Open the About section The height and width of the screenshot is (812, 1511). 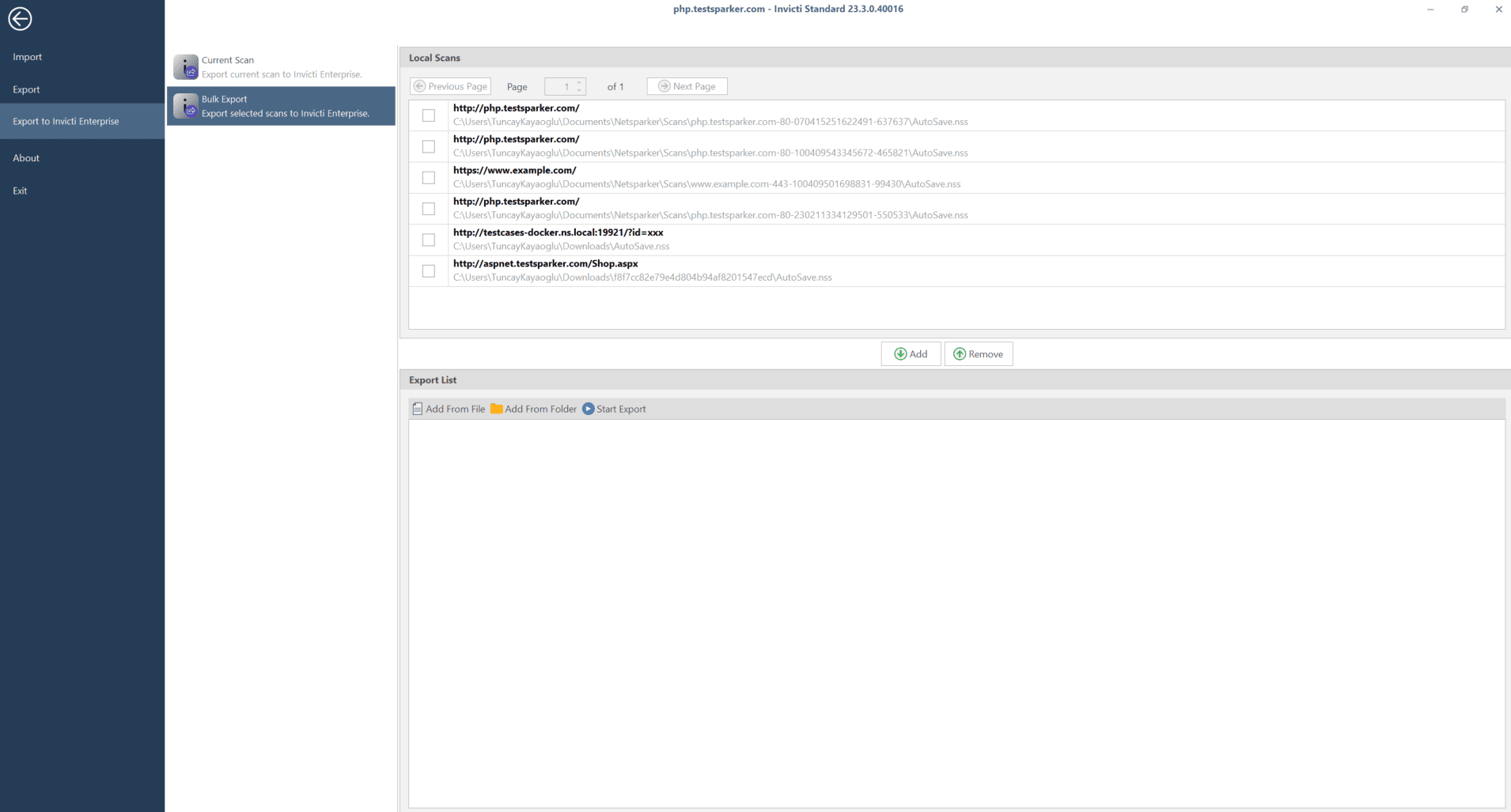click(x=26, y=158)
